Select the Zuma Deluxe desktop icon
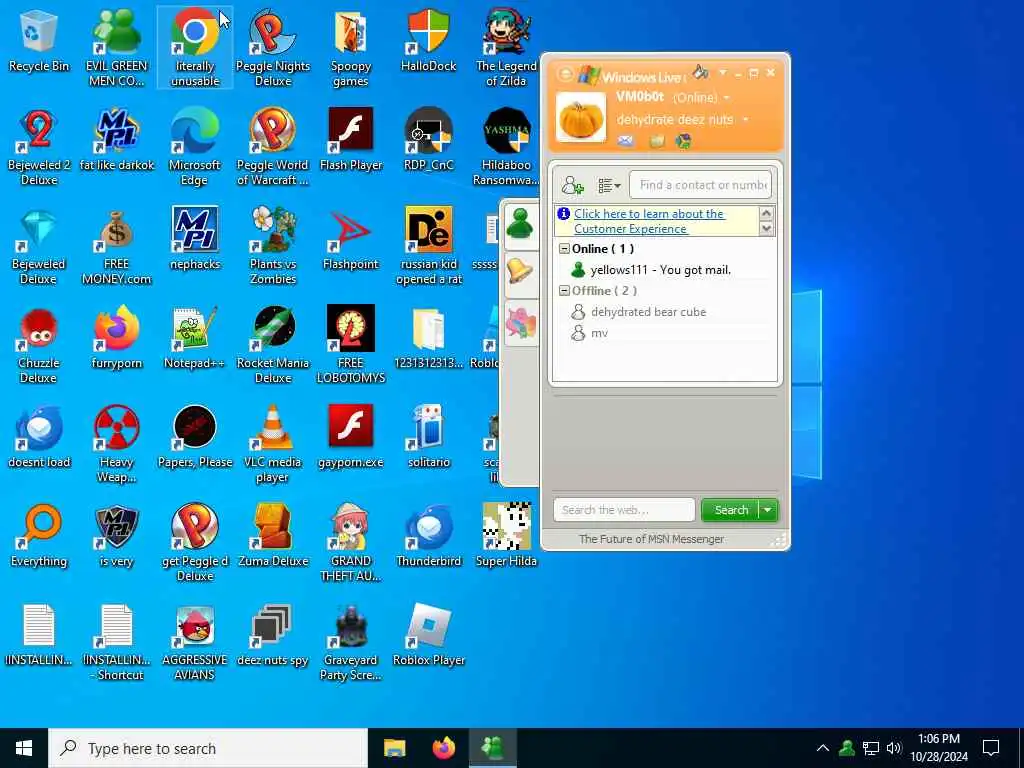 click(x=273, y=537)
